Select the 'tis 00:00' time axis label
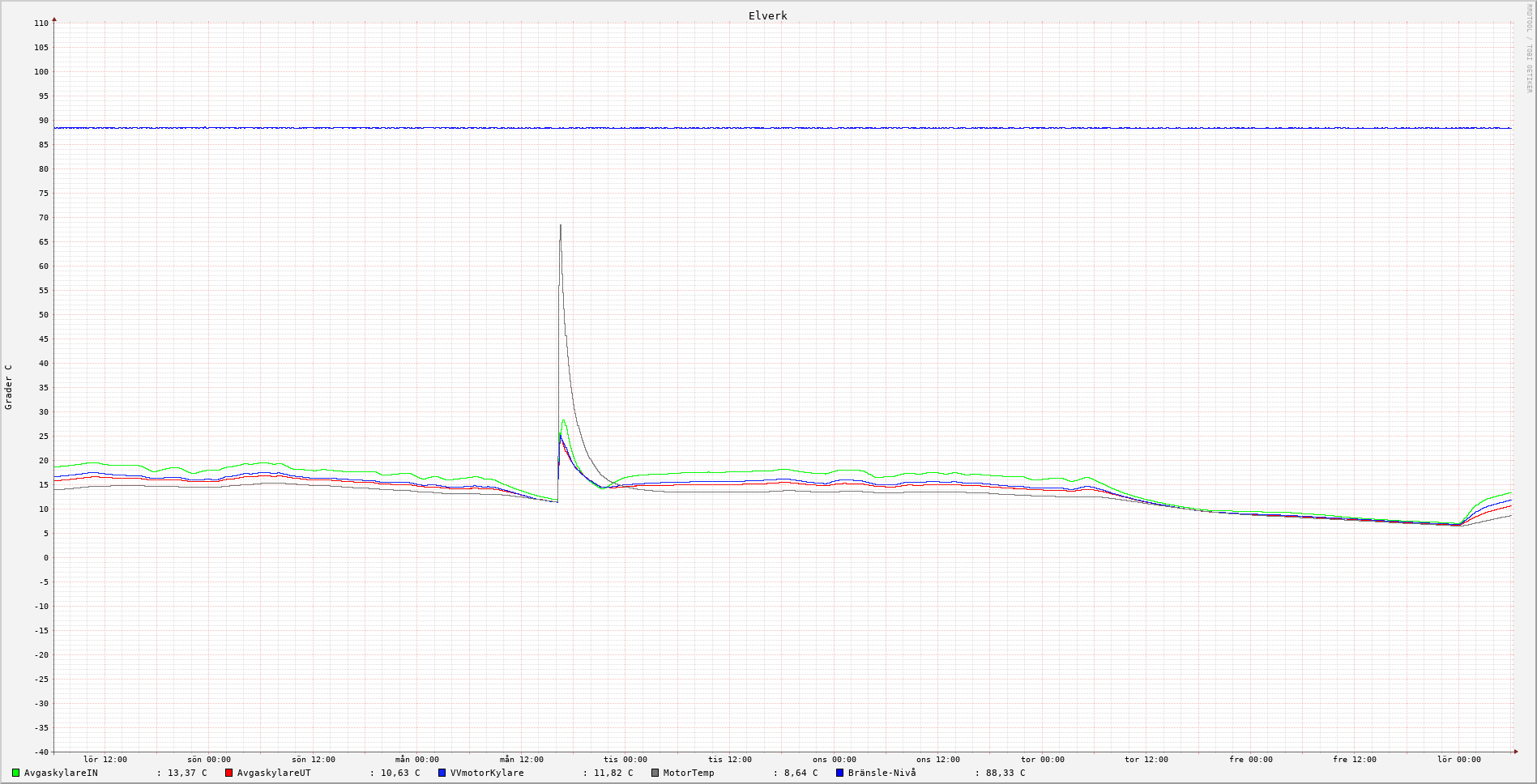 pos(625,760)
